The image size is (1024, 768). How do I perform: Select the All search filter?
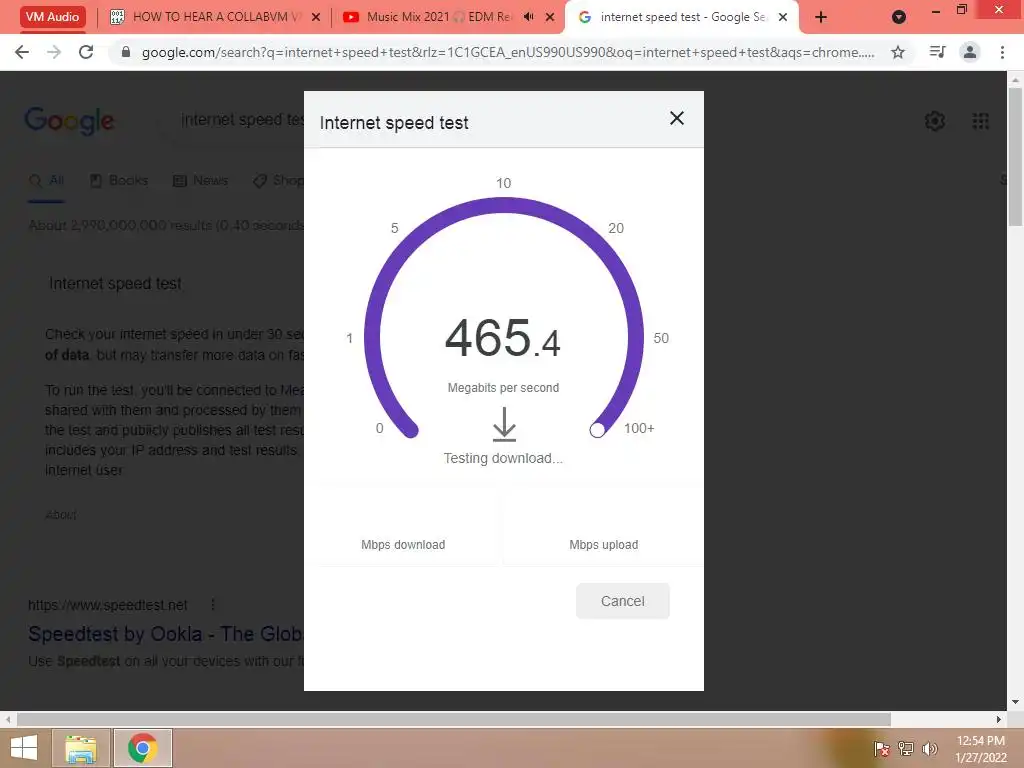coord(47,180)
